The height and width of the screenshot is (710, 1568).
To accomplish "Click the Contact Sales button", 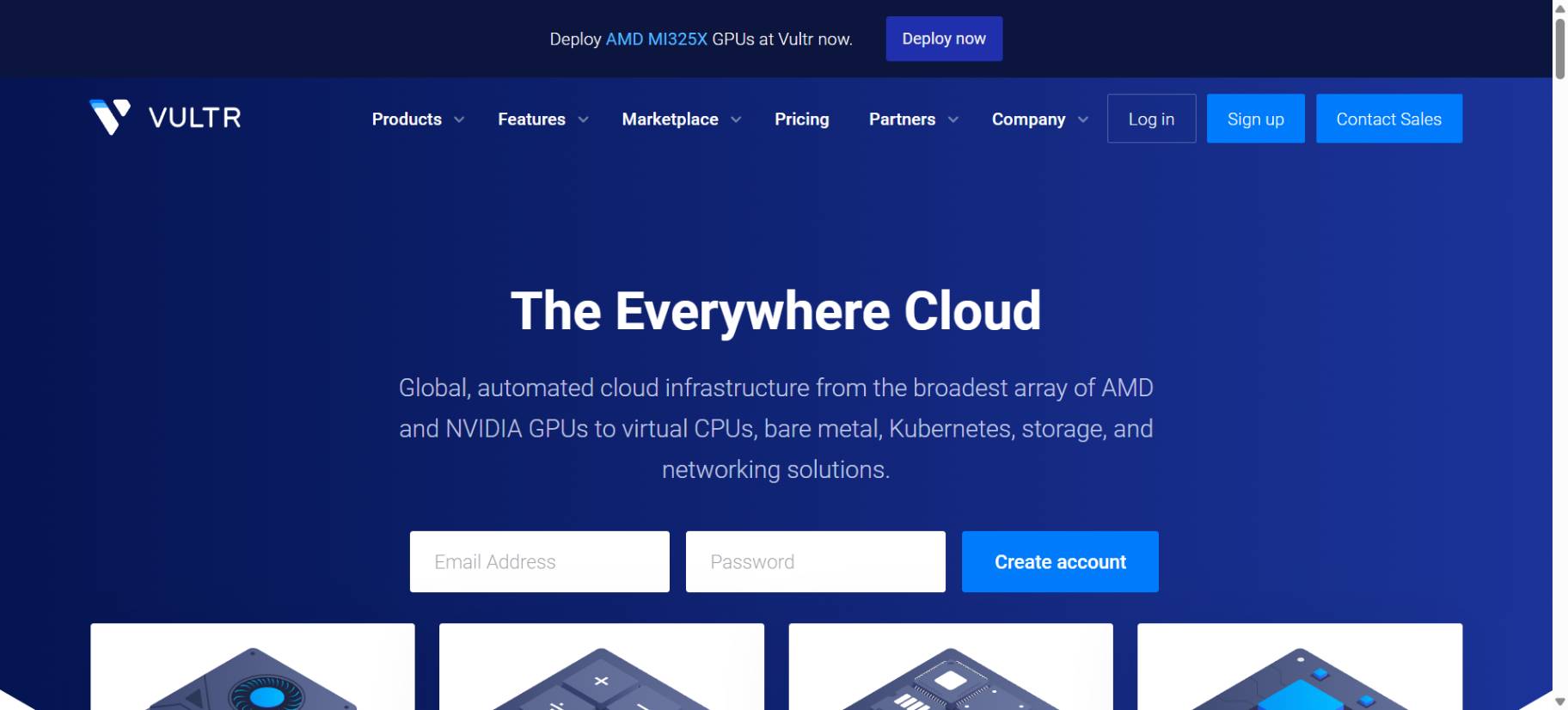I will pyautogui.click(x=1388, y=119).
